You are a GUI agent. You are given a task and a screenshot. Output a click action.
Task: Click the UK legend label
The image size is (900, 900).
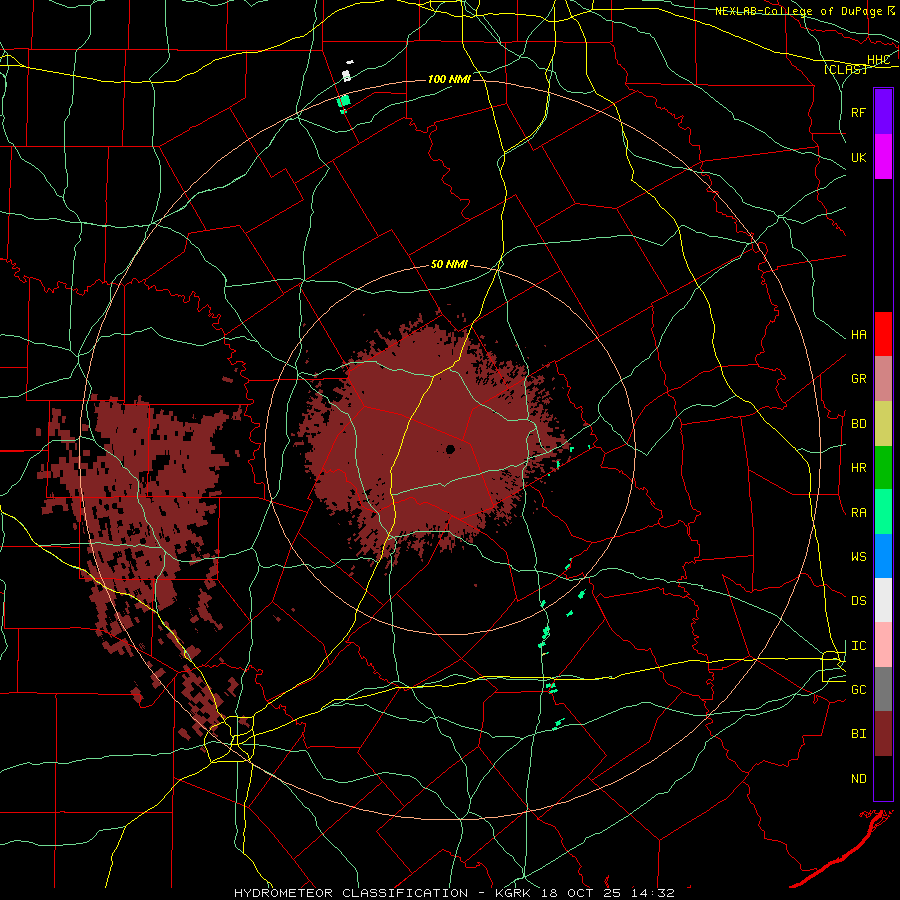859,157
